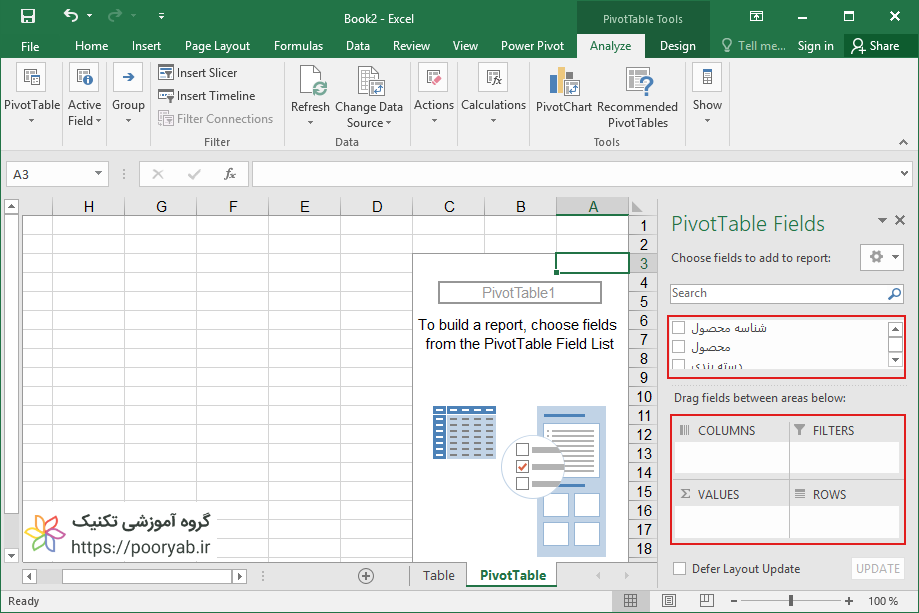Open Recommended PivotTables
Image resolution: width=919 pixels, height=613 pixels.
637,97
